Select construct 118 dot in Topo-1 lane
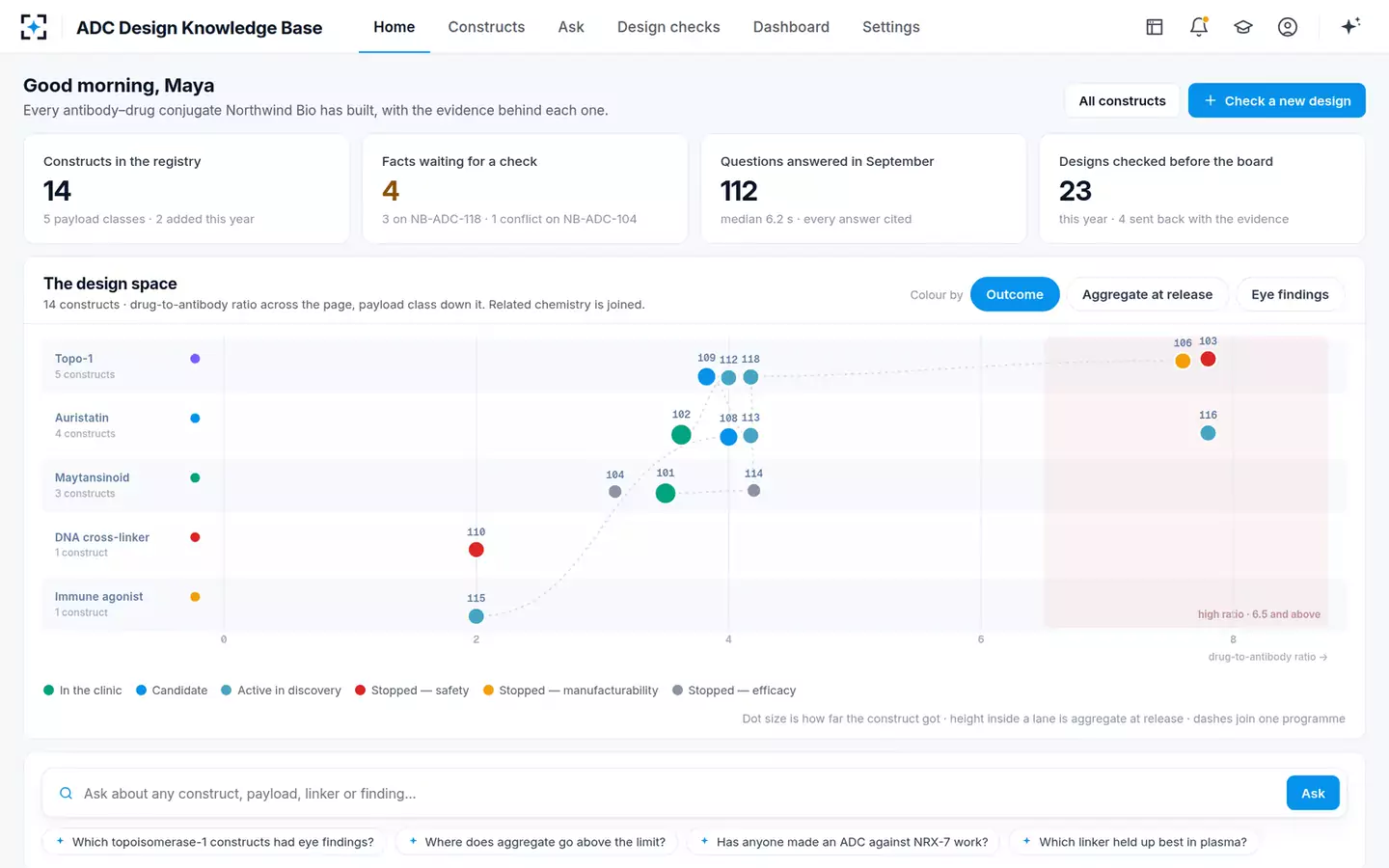 coord(750,377)
